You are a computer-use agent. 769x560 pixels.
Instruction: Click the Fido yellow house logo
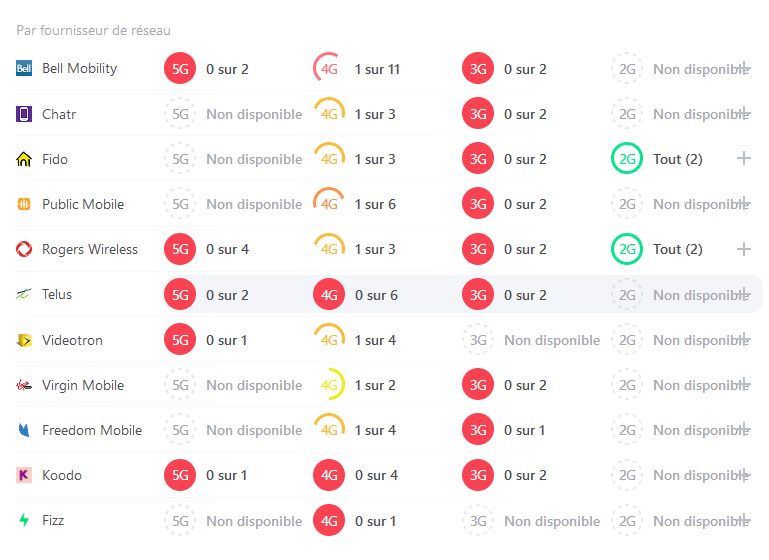point(25,159)
